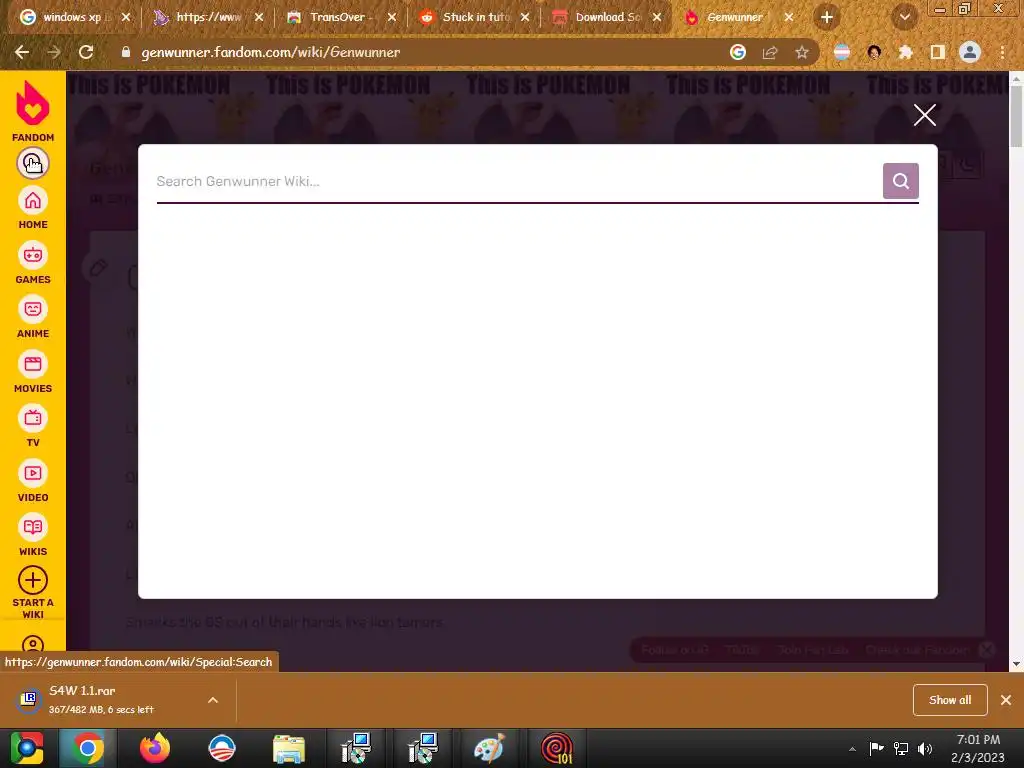Click the purple search magnifier button
Viewport: 1024px width, 768px height.
[x=901, y=181]
